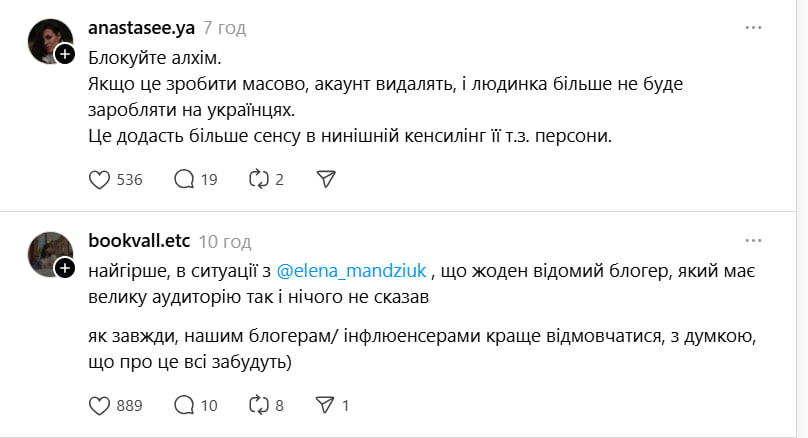Open the more options menu on the anastasee.ya post
Image resolution: width=808 pixels, height=438 pixels.
(754, 28)
